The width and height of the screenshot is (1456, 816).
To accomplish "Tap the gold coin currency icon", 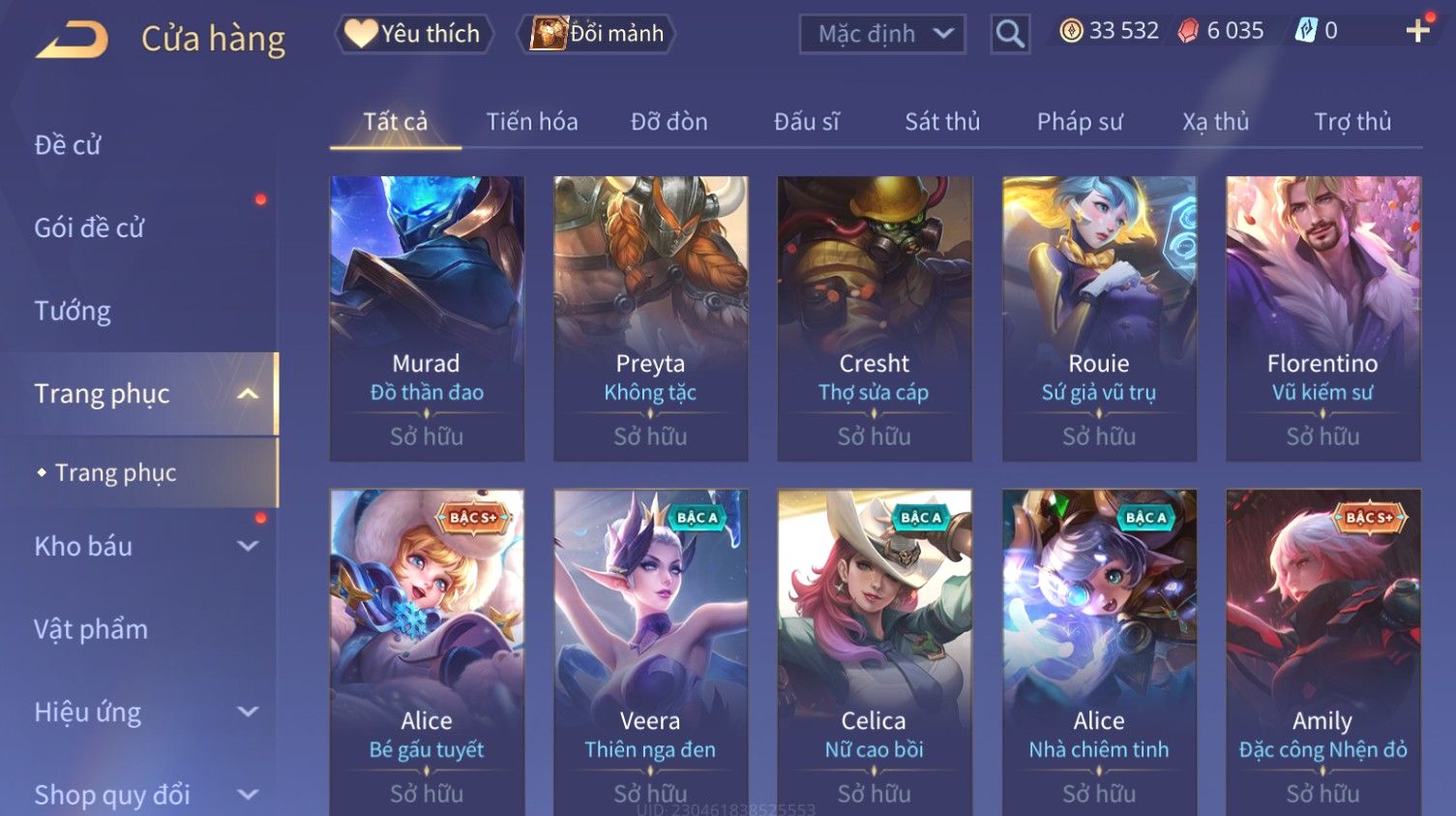I will click(x=1071, y=31).
